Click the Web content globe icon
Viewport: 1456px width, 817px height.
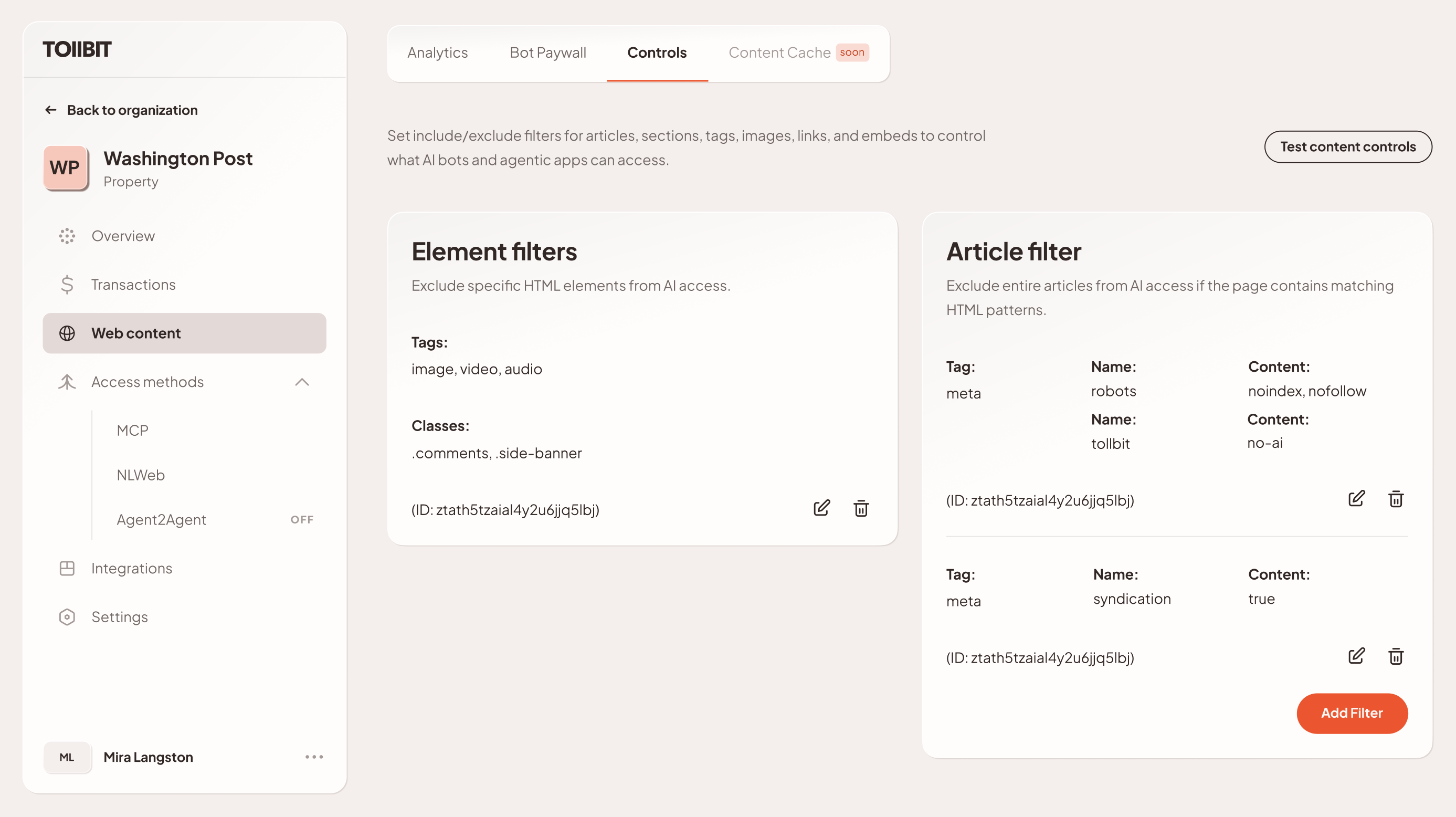coord(67,333)
